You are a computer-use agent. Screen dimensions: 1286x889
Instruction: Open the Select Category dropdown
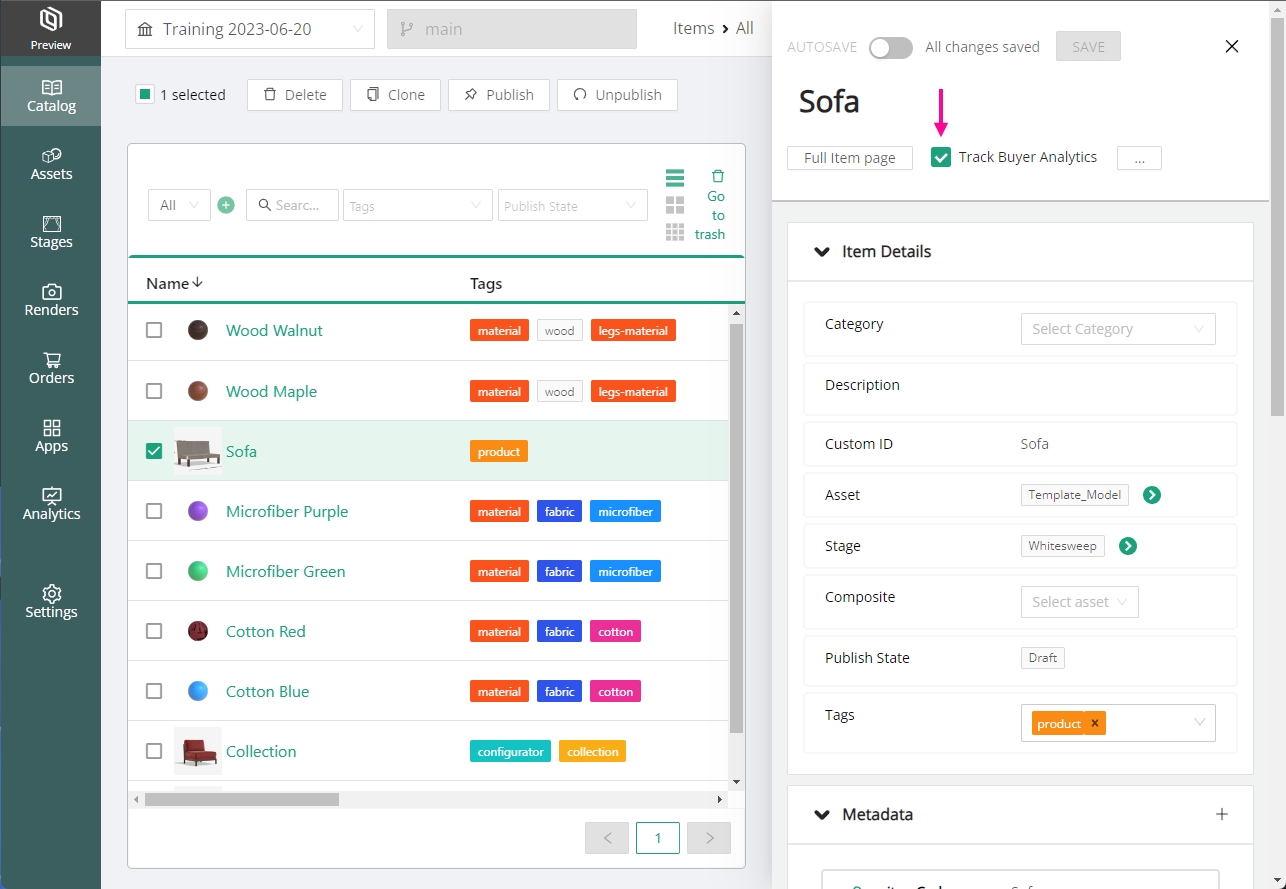point(1117,329)
